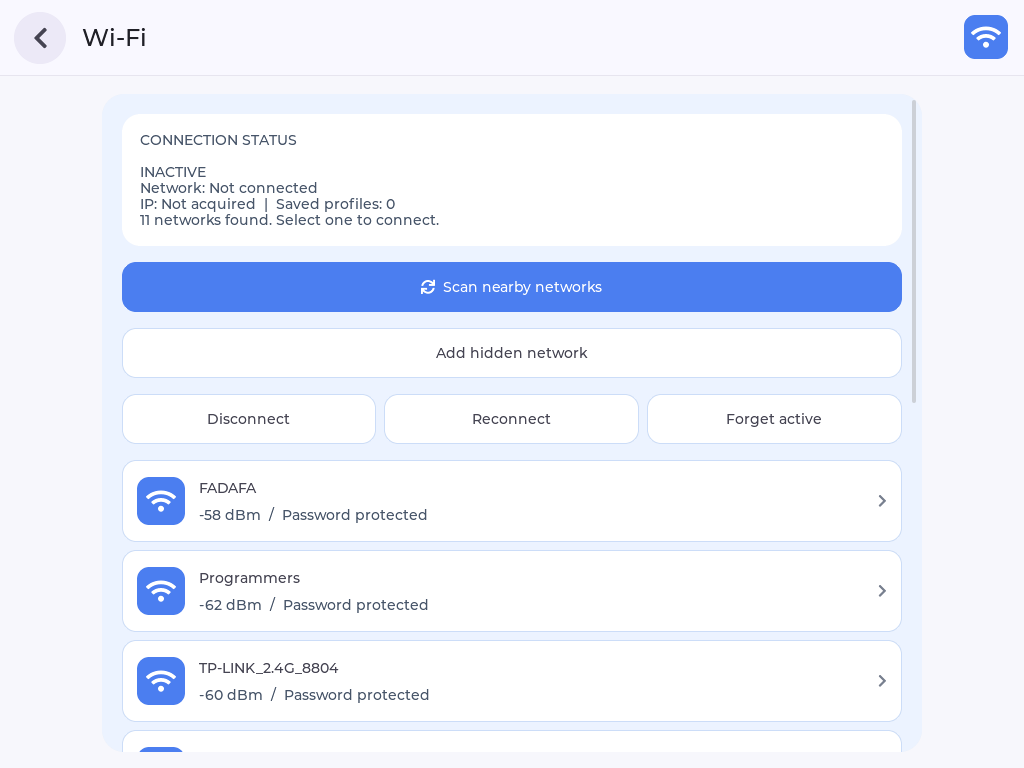The width and height of the screenshot is (1024, 768).
Task: Scan nearby networks
Action: [x=511, y=287]
